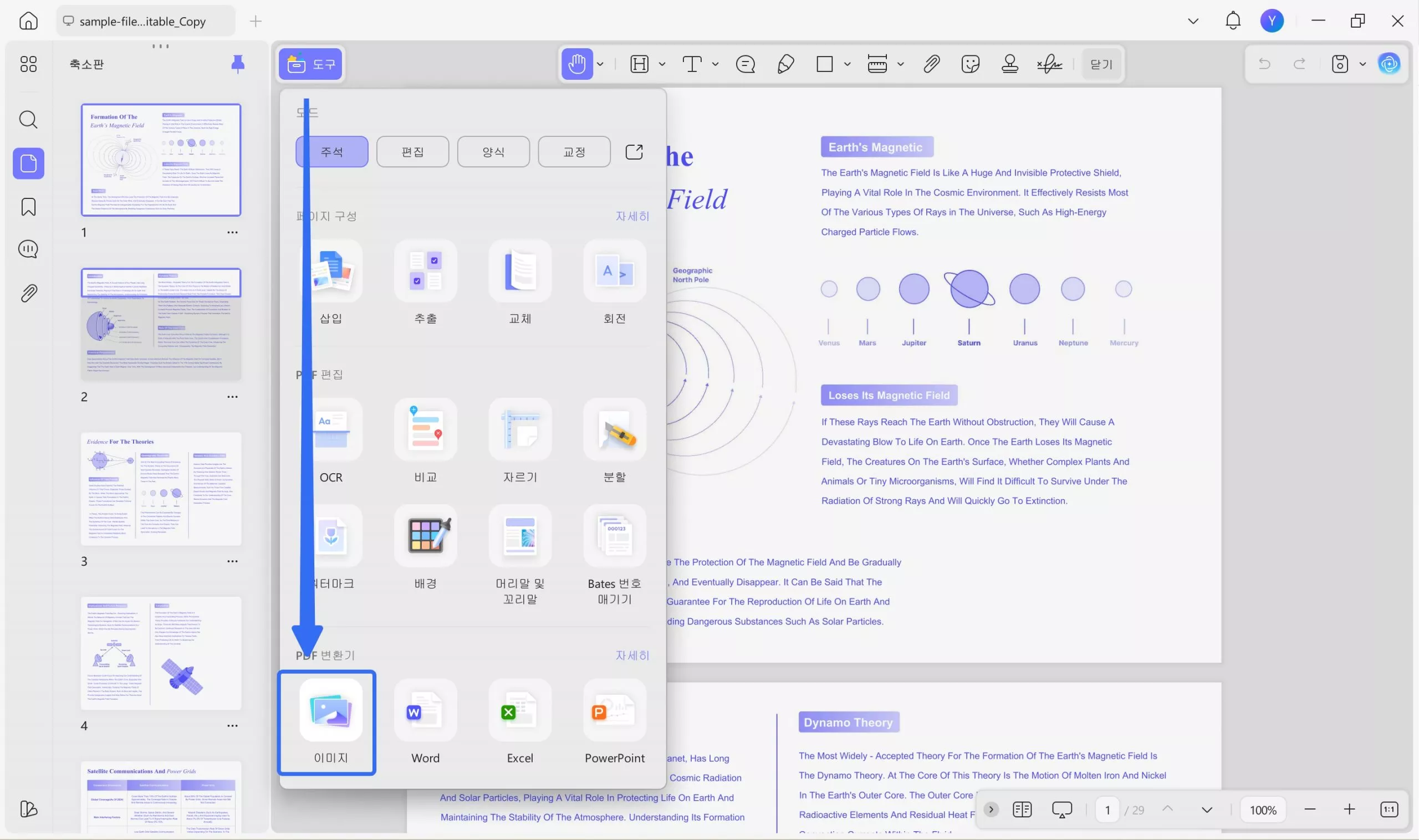Click the share export icon beside modes
Viewport: 1419px width, 840px height.
point(634,152)
